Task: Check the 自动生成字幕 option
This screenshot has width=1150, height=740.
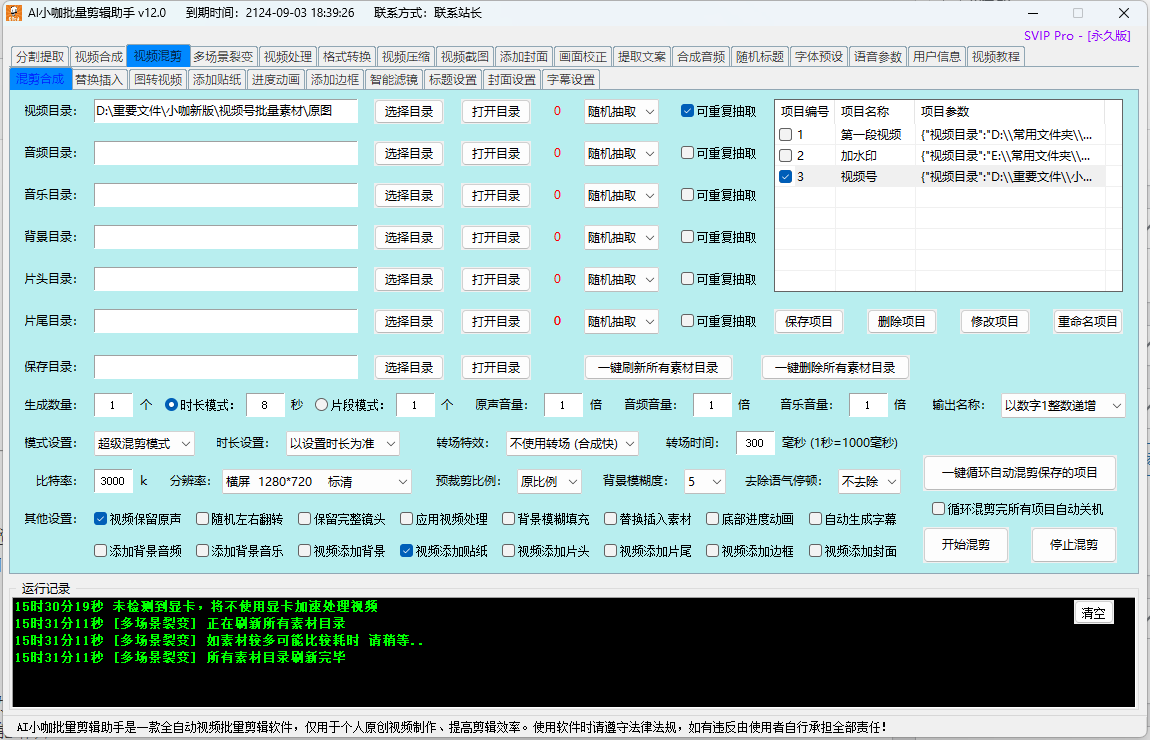Action: click(x=816, y=519)
